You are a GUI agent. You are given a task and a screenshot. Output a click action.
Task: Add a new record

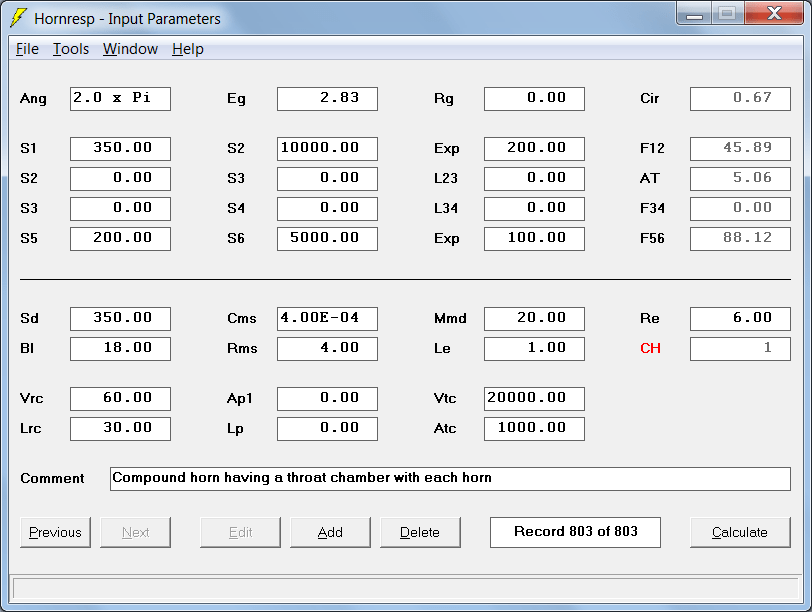(x=330, y=532)
